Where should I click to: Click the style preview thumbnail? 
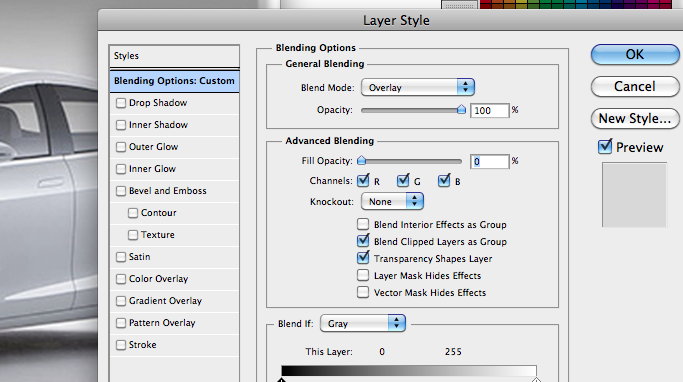634,195
